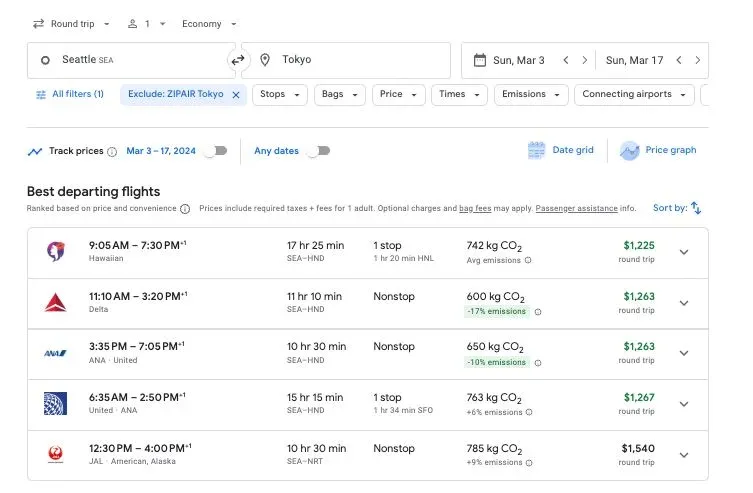Open the Passenger assistance link
The height and width of the screenshot is (493, 753).
coord(576,208)
